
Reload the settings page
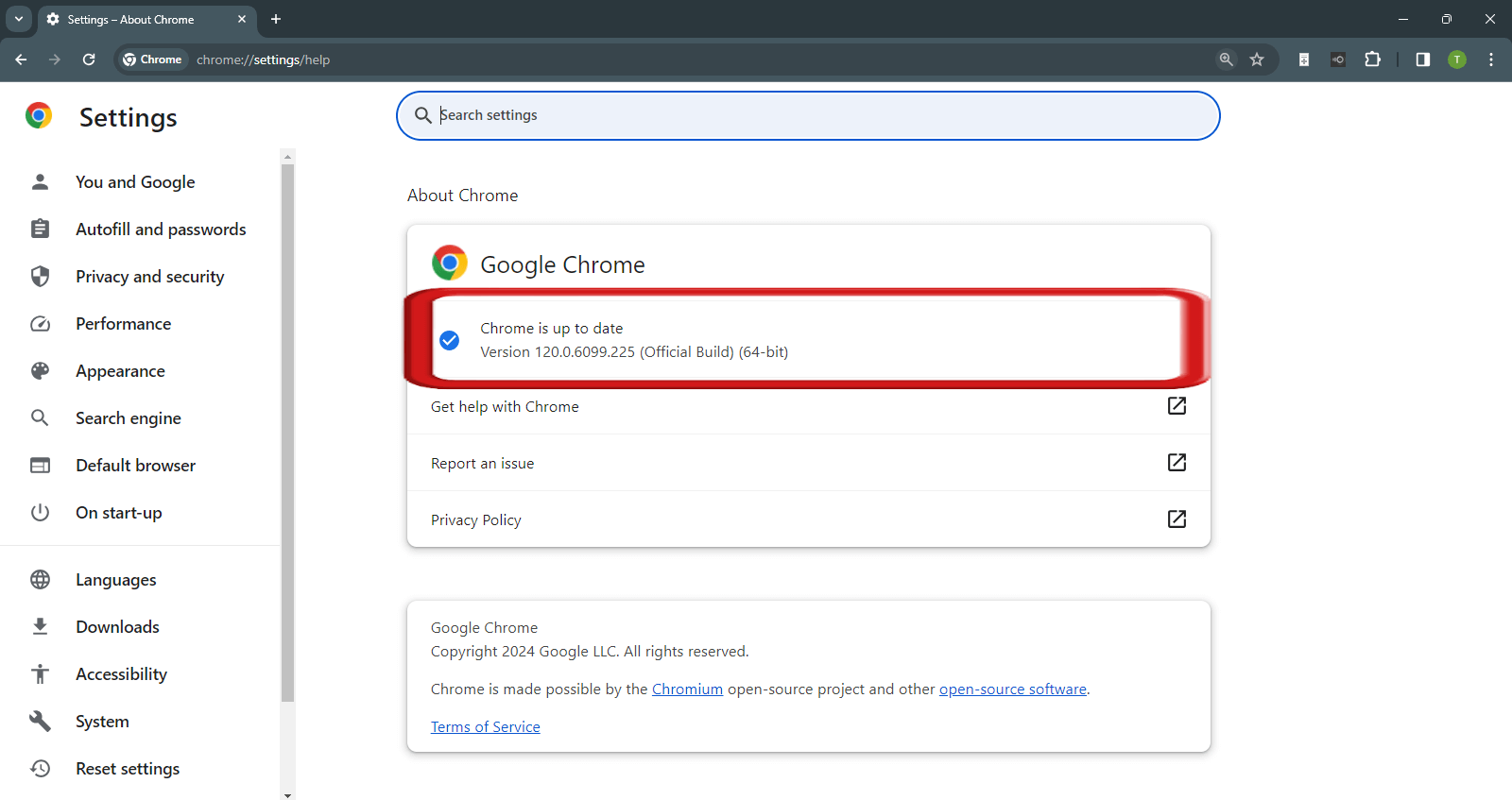pos(89,60)
